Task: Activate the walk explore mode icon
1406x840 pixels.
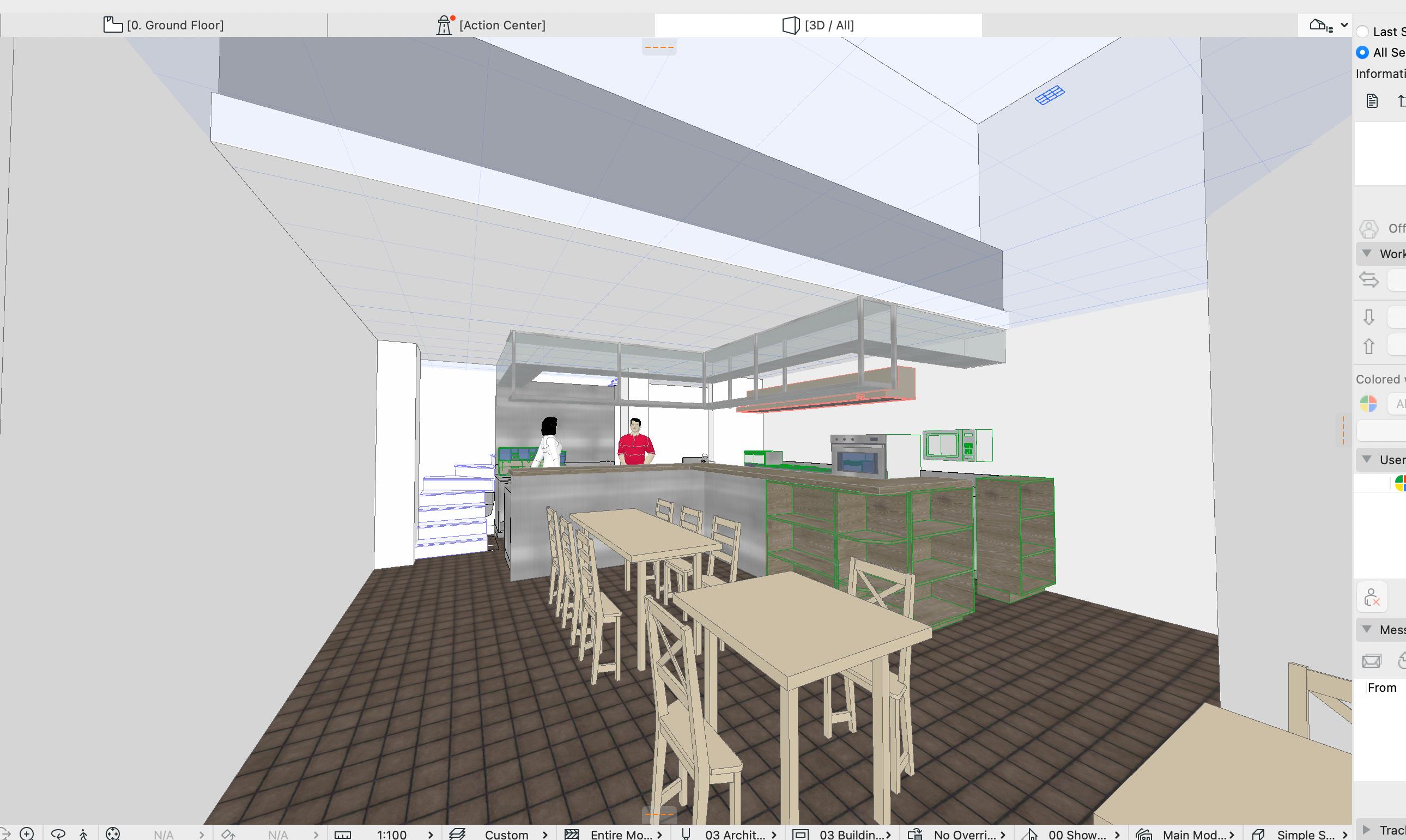Action: tap(84, 834)
